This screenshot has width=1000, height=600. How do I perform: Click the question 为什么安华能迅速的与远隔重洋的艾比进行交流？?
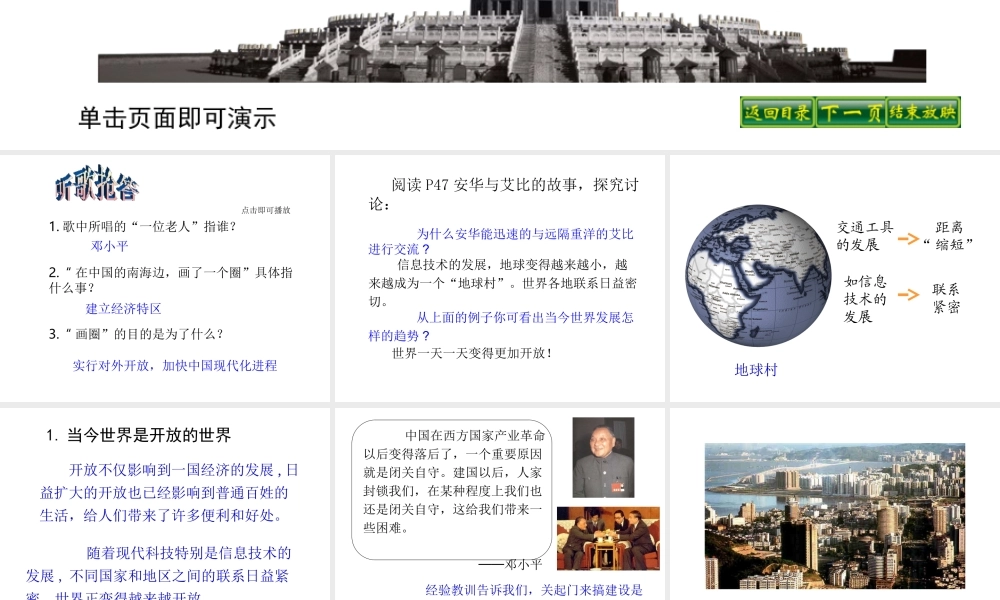(x=501, y=242)
